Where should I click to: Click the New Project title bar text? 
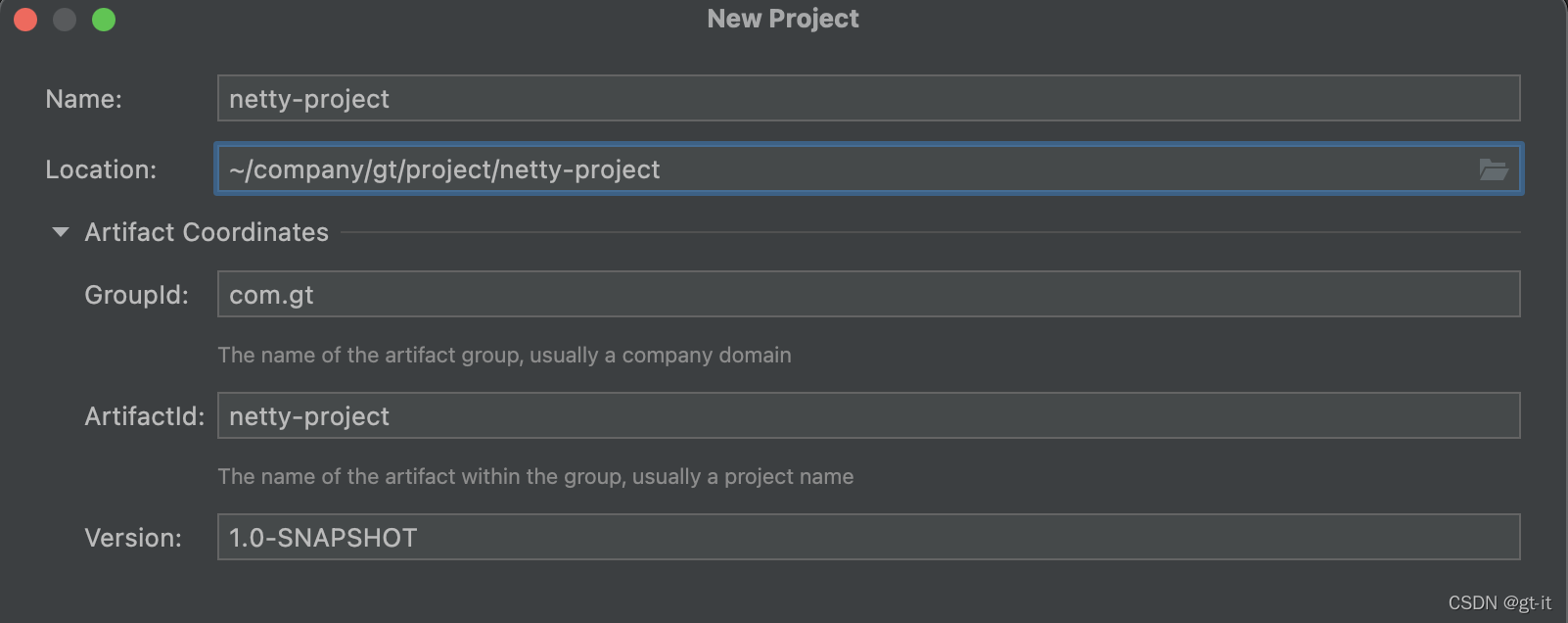[783, 19]
